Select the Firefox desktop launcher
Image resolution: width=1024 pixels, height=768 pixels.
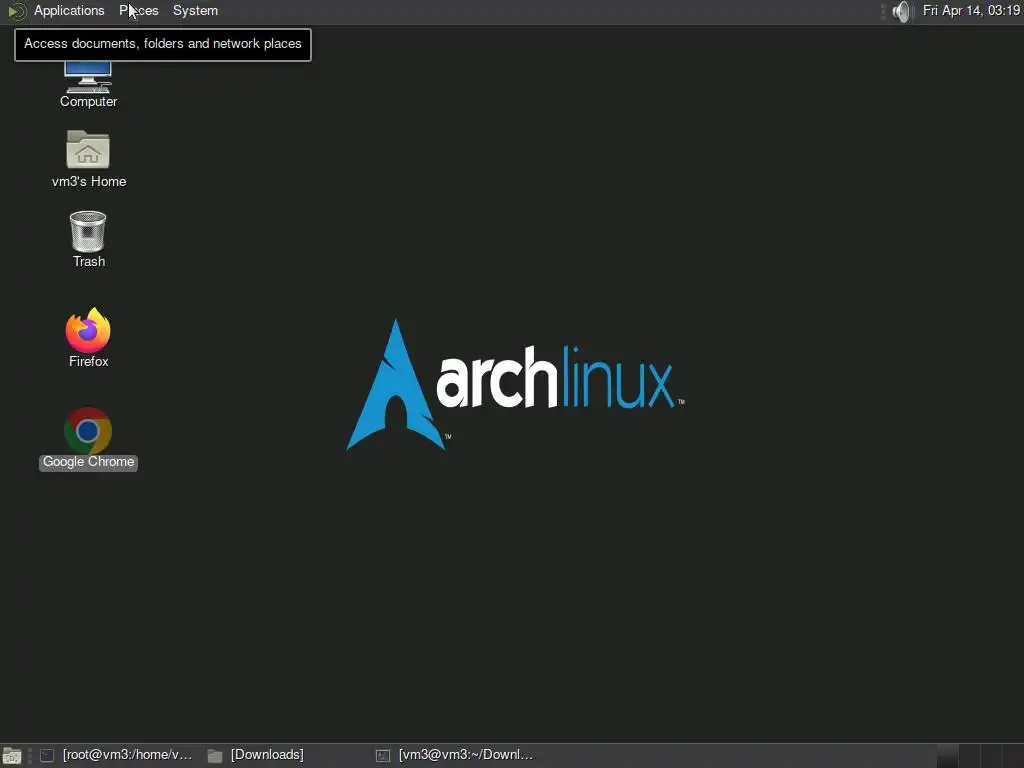click(x=88, y=338)
